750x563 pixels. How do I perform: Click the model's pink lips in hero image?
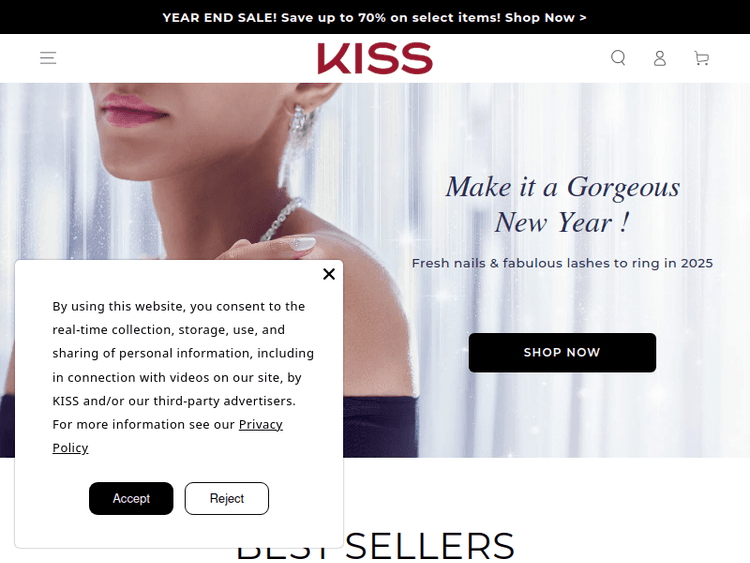(132, 110)
